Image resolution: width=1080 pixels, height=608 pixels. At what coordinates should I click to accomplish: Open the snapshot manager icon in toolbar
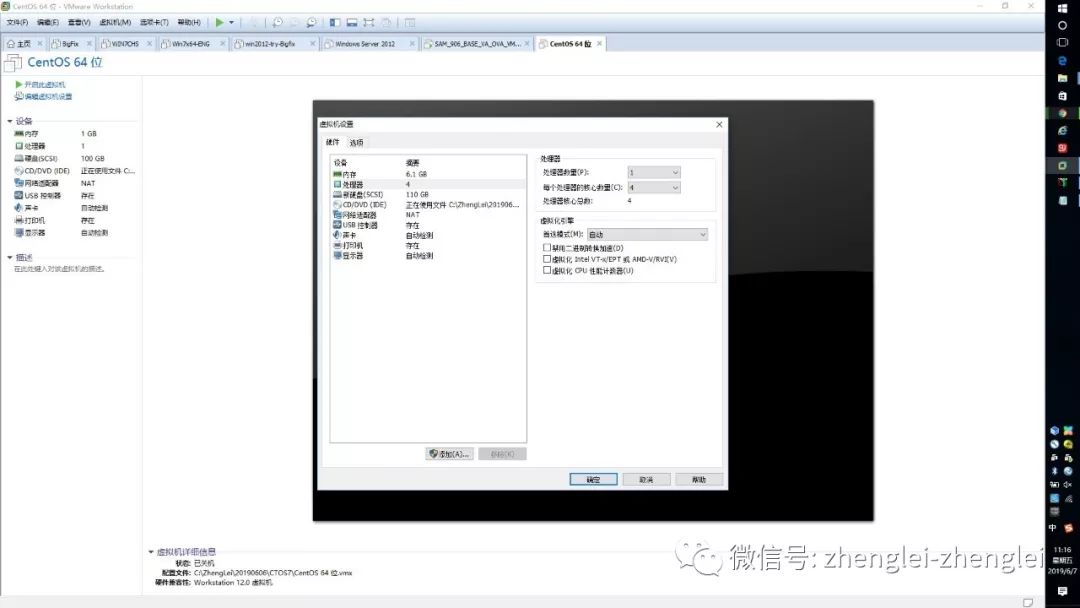[x=312, y=23]
